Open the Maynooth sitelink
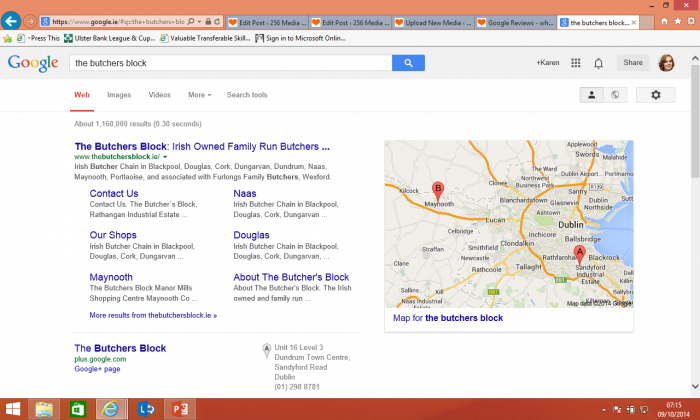Screen dimensions: 700x420 point(111,277)
